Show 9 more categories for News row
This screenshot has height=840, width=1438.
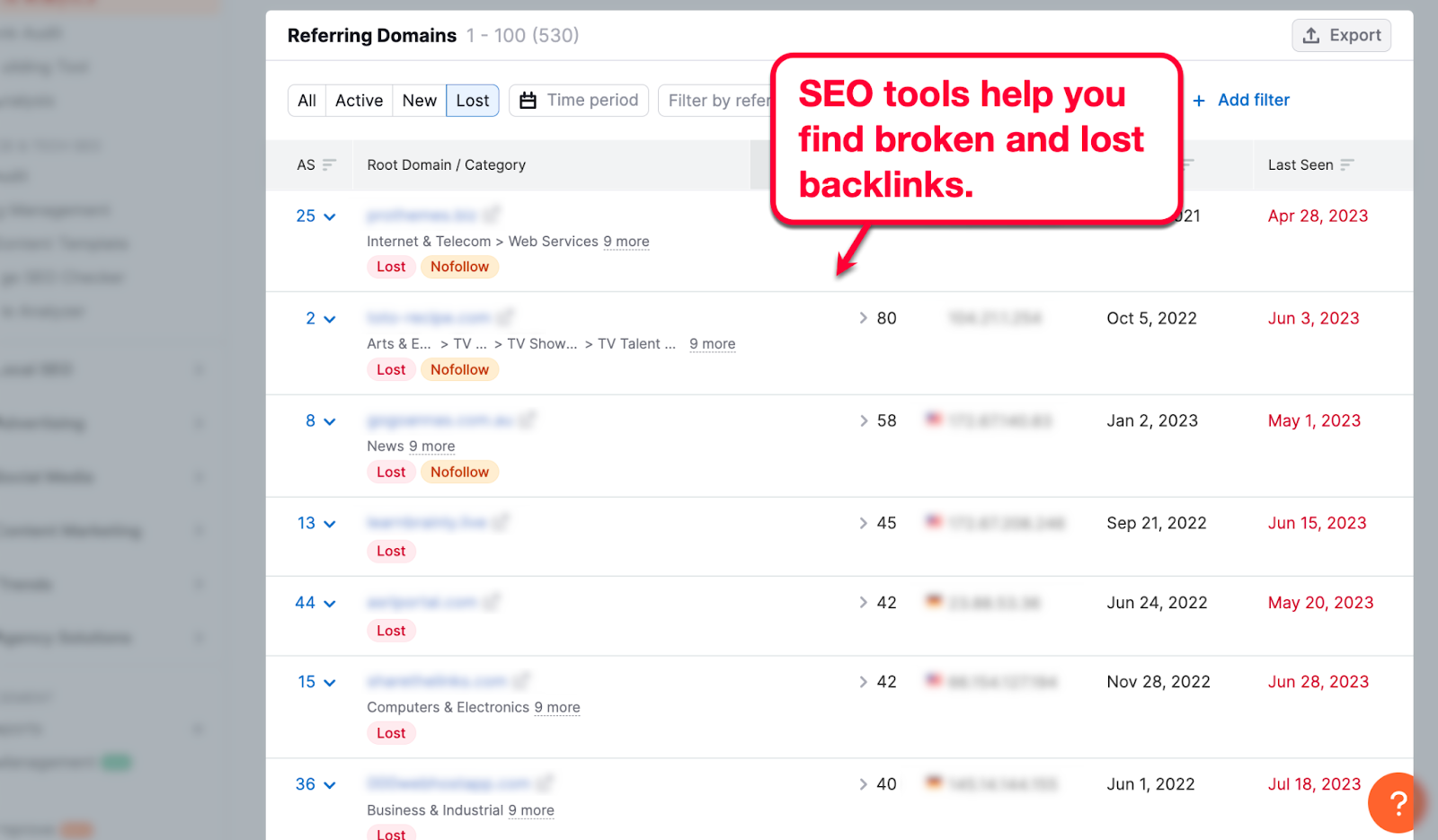point(431,447)
